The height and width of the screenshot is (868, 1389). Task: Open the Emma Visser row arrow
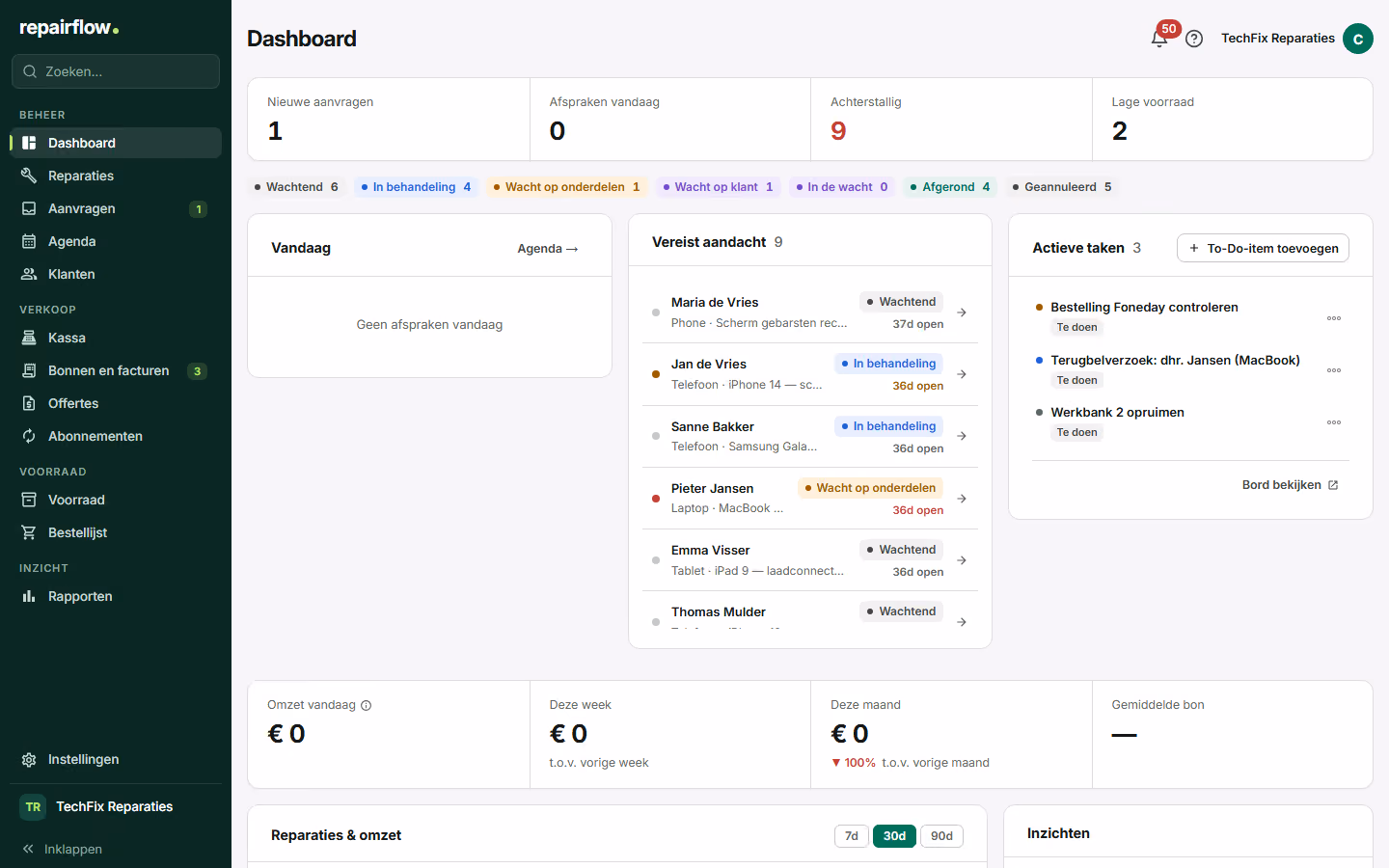click(x=962, y=560)
